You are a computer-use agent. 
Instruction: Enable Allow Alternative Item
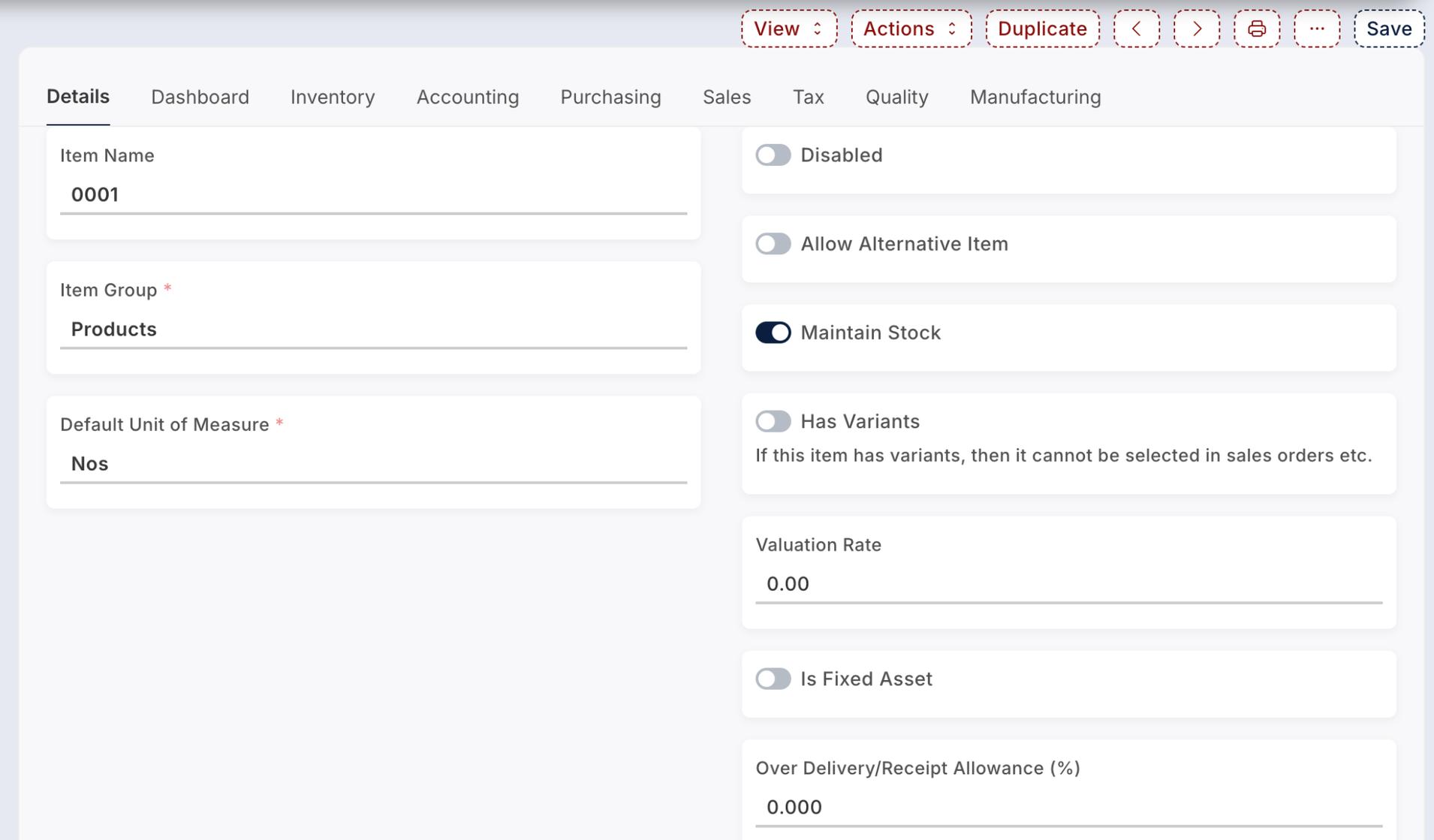pyautogui.click(x=773, y=244)
